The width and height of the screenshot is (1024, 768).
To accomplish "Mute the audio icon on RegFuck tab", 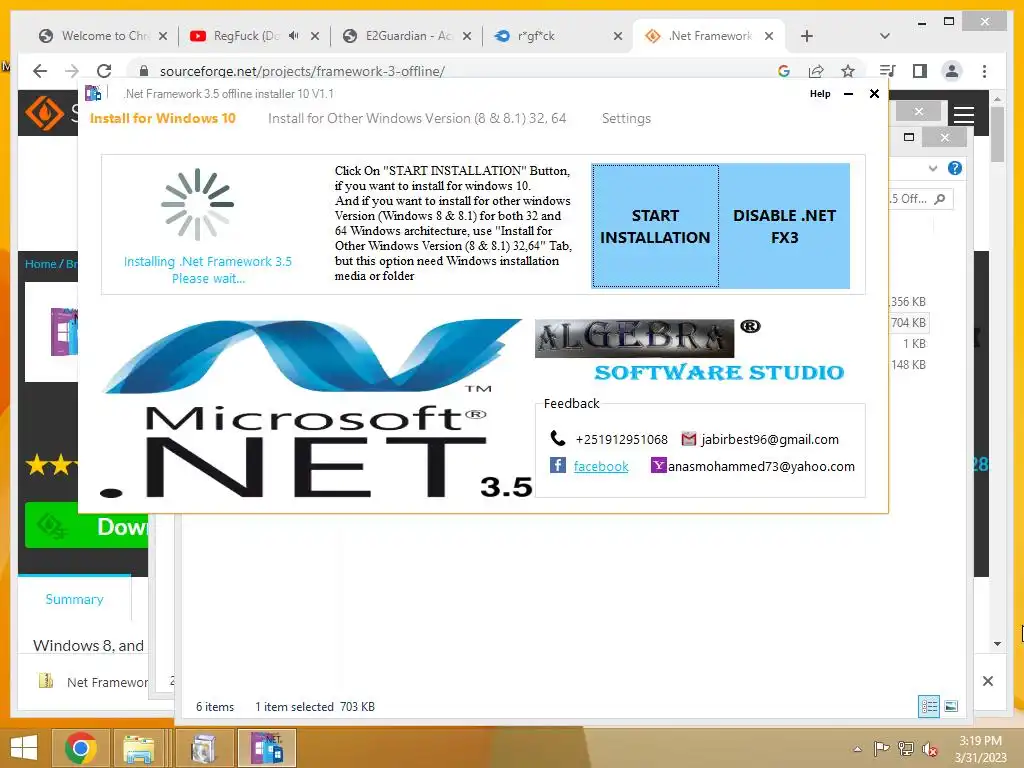I will [x=294, y=36].
